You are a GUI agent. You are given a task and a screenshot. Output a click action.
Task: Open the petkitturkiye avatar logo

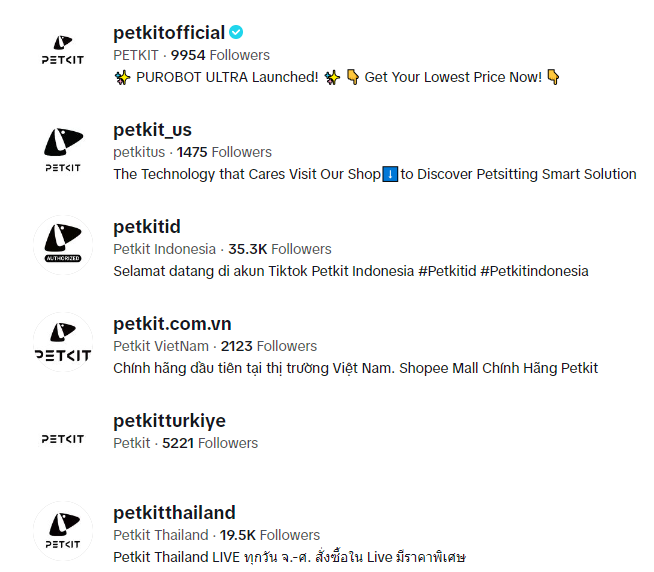pos(63,439)
